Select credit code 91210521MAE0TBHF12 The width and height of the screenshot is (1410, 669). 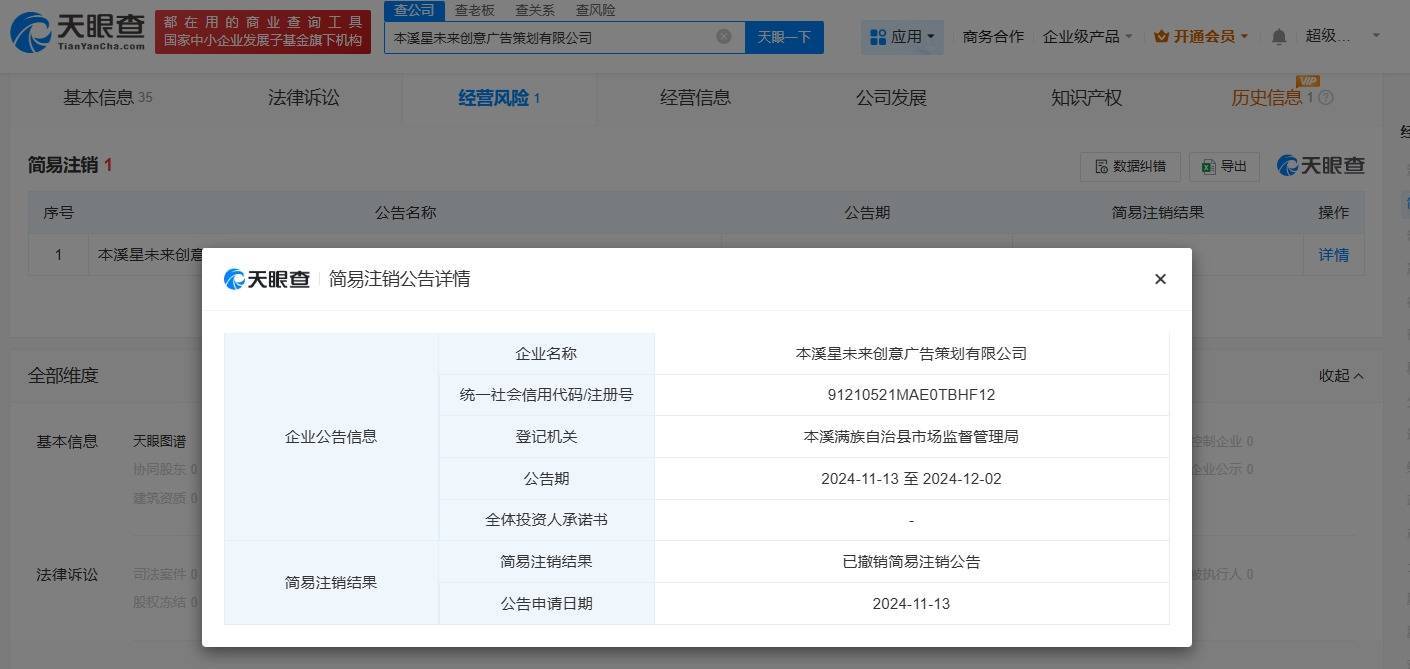(911, 395)
